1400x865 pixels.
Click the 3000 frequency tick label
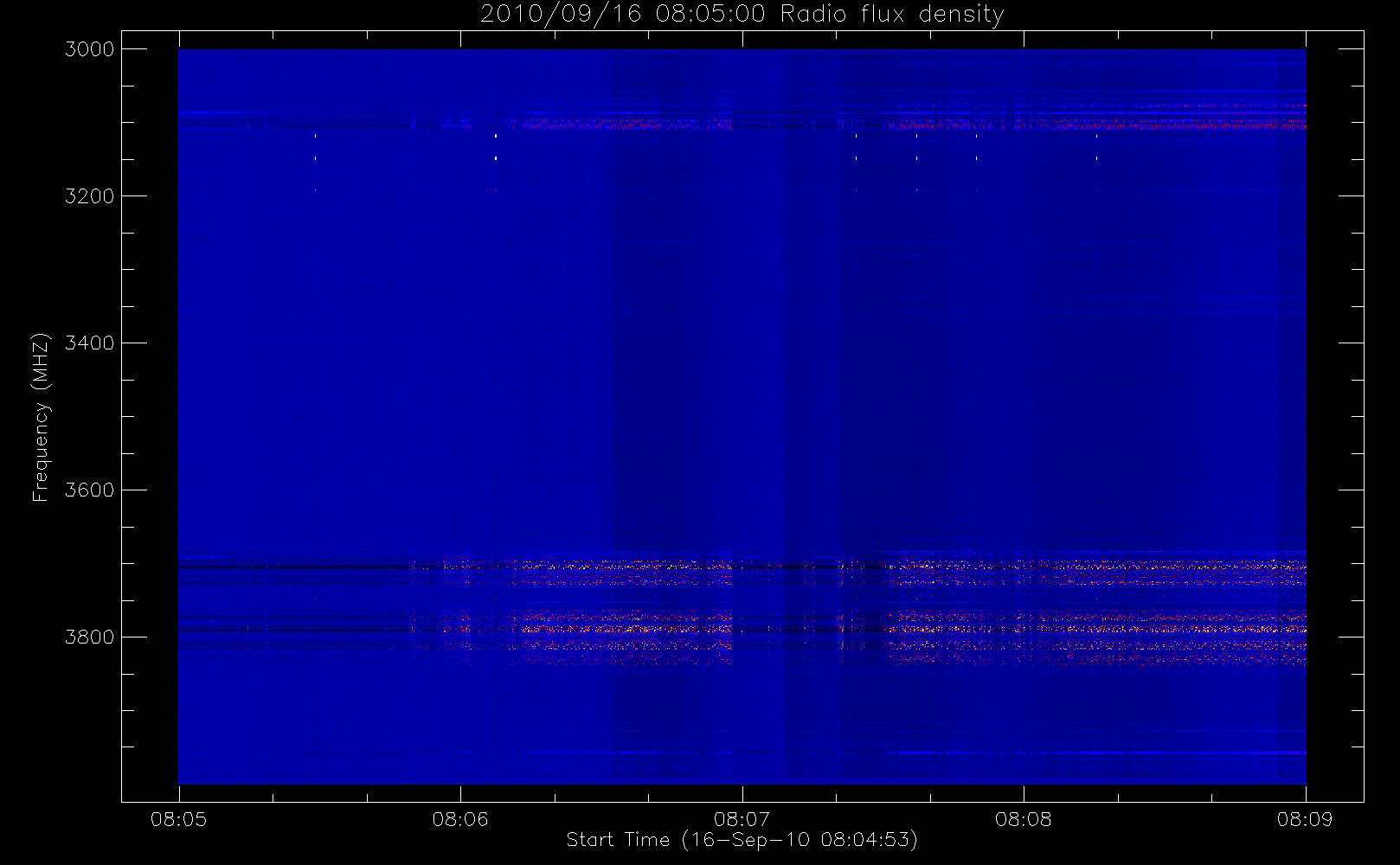[90, 49]
